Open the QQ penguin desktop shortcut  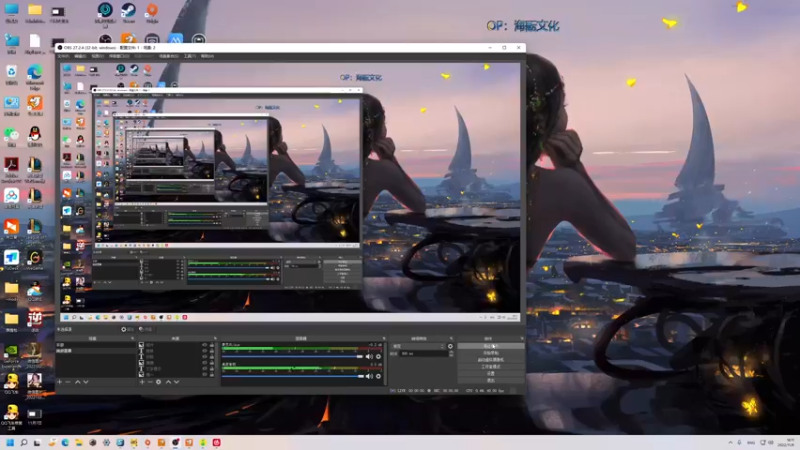[35, 136]
